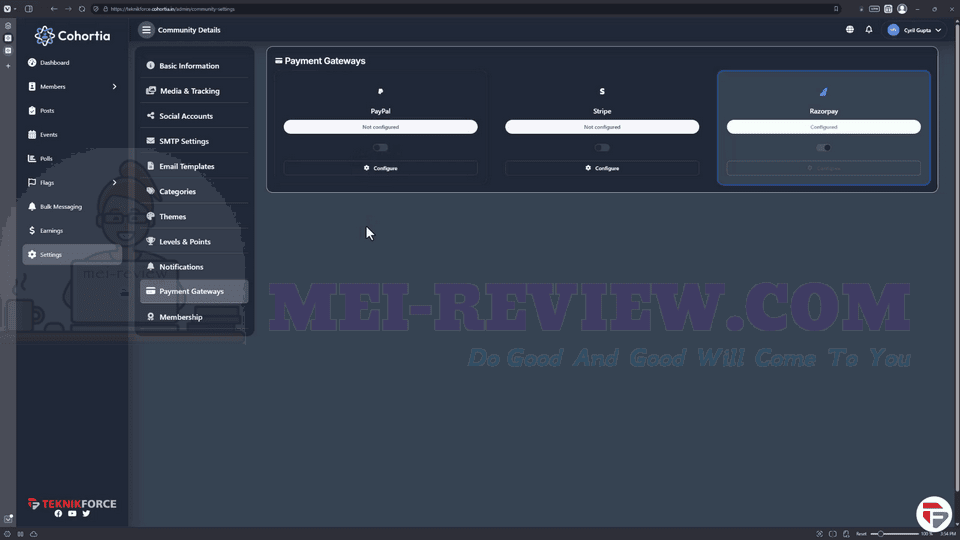The image size is (960, 540).
Task: Switch the Razorpay gateway toggle
Action: tap(823, 148)
